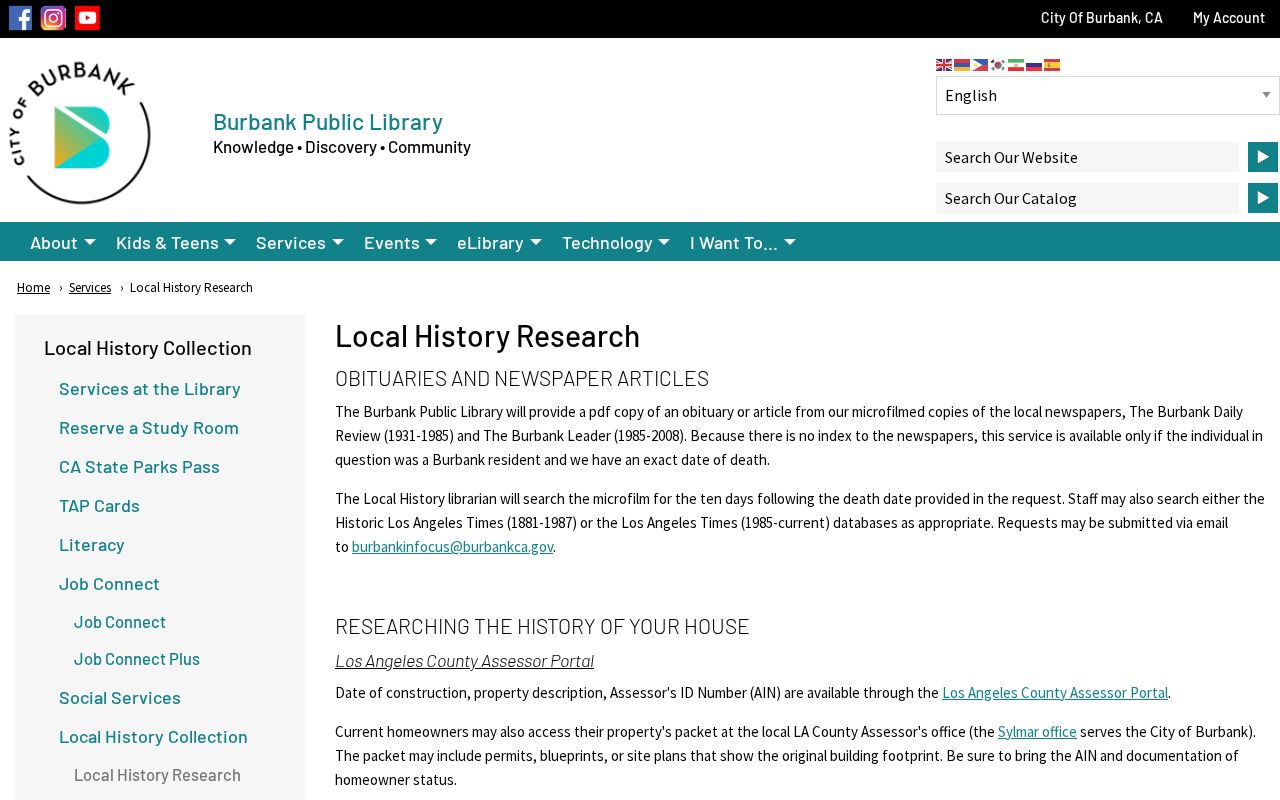Go to Services breadcrumb
The width and height of the screenshot is (1280, 800).
(90, 288)
